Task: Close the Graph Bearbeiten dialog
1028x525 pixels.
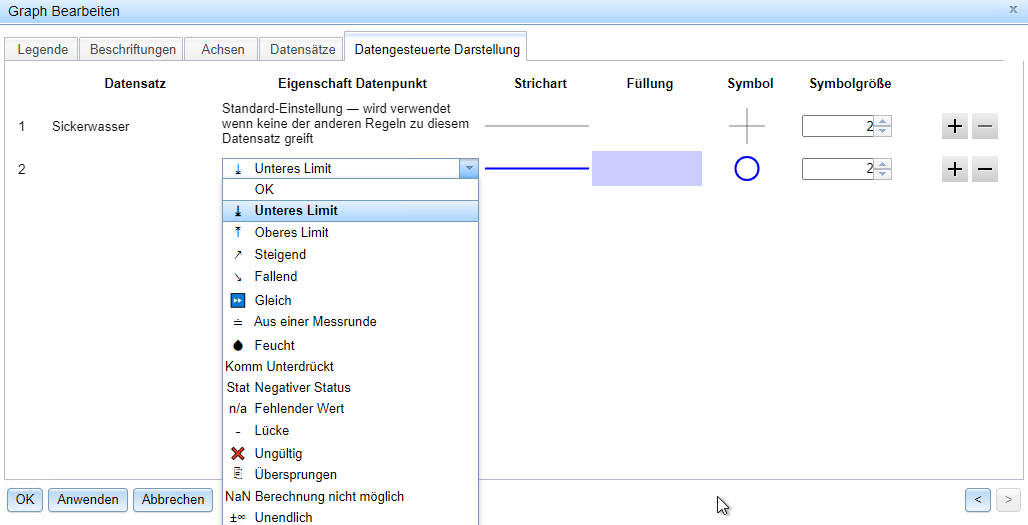Action: pyautogui.click(x=1014, y=10)
